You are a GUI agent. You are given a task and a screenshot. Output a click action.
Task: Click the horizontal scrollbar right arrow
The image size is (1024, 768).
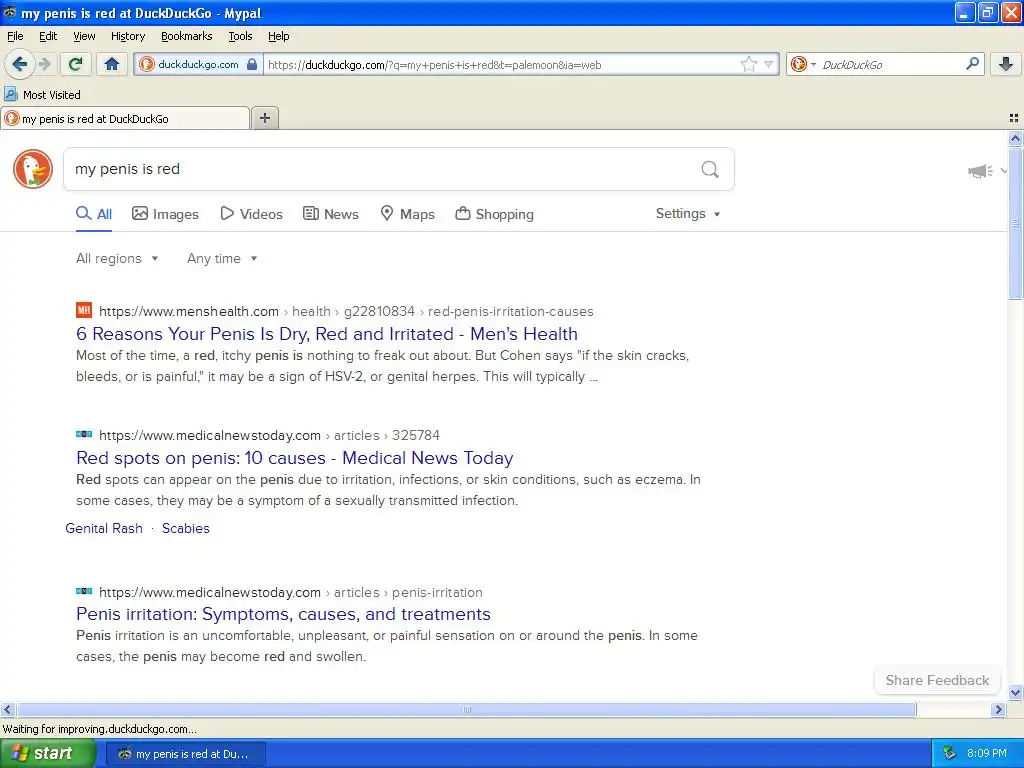(x=999, y=709)
